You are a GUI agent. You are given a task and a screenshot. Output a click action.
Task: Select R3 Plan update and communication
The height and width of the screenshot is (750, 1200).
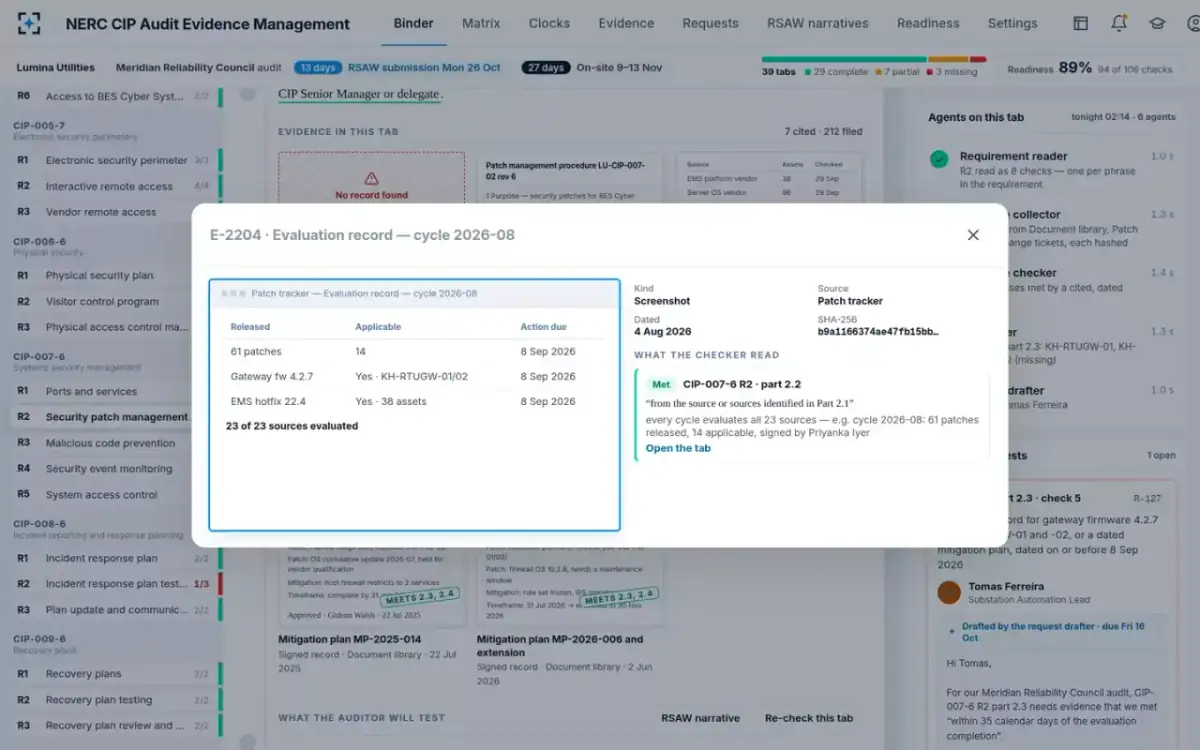coord(114,610)
